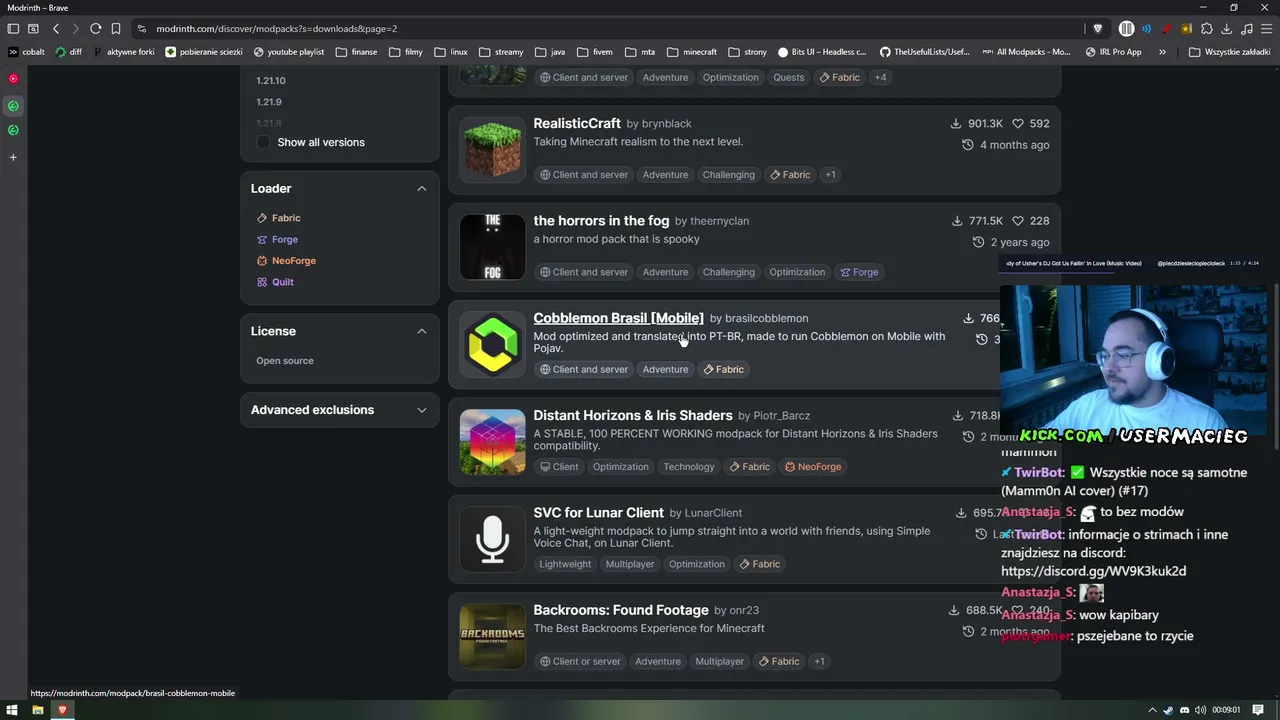This screenshot has width=1280, height=720.
Task: Open Brave main hamburger menu
Action: coord(1265,29)
